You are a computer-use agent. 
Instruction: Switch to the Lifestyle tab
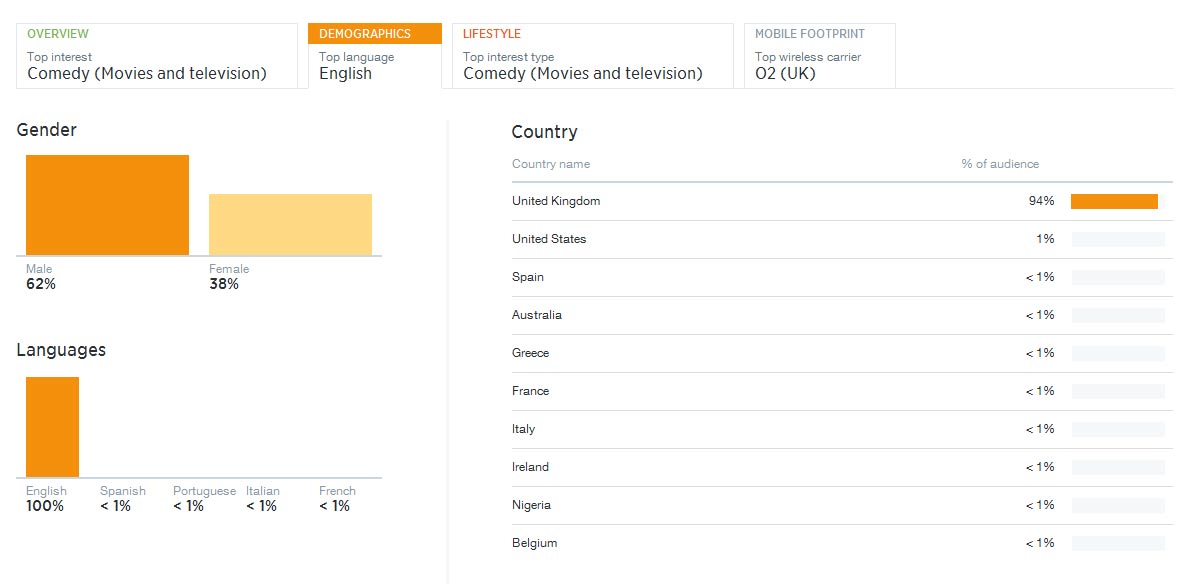coord(592,56)
